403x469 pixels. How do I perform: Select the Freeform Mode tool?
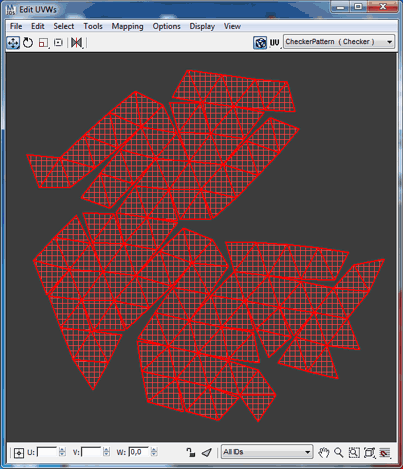[58, 43]
